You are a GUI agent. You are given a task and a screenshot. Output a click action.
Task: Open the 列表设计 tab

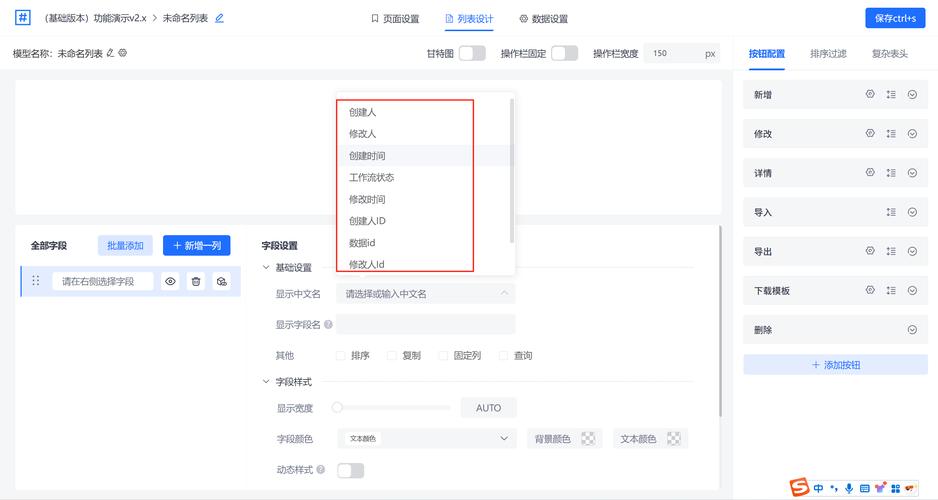[470, 19]
